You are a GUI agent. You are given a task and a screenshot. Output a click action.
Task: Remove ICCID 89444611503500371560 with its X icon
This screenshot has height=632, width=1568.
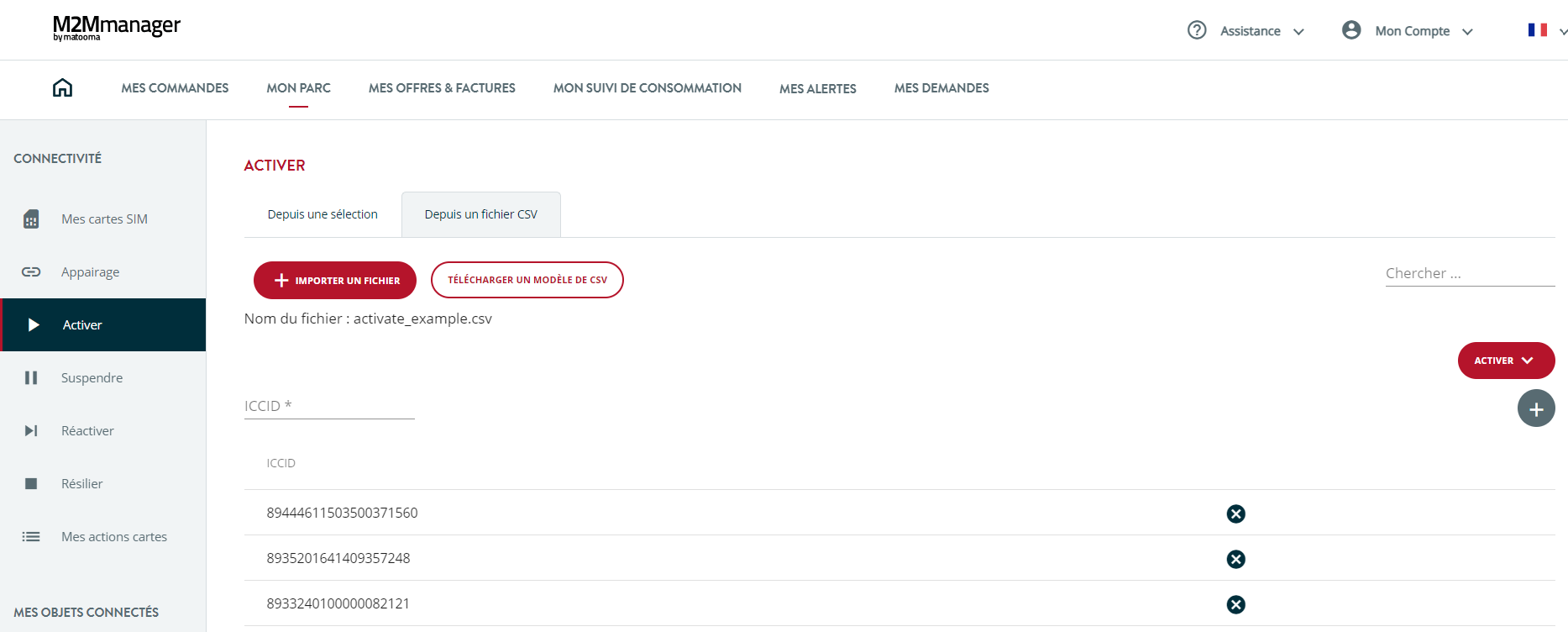[x=1235, y=513]
